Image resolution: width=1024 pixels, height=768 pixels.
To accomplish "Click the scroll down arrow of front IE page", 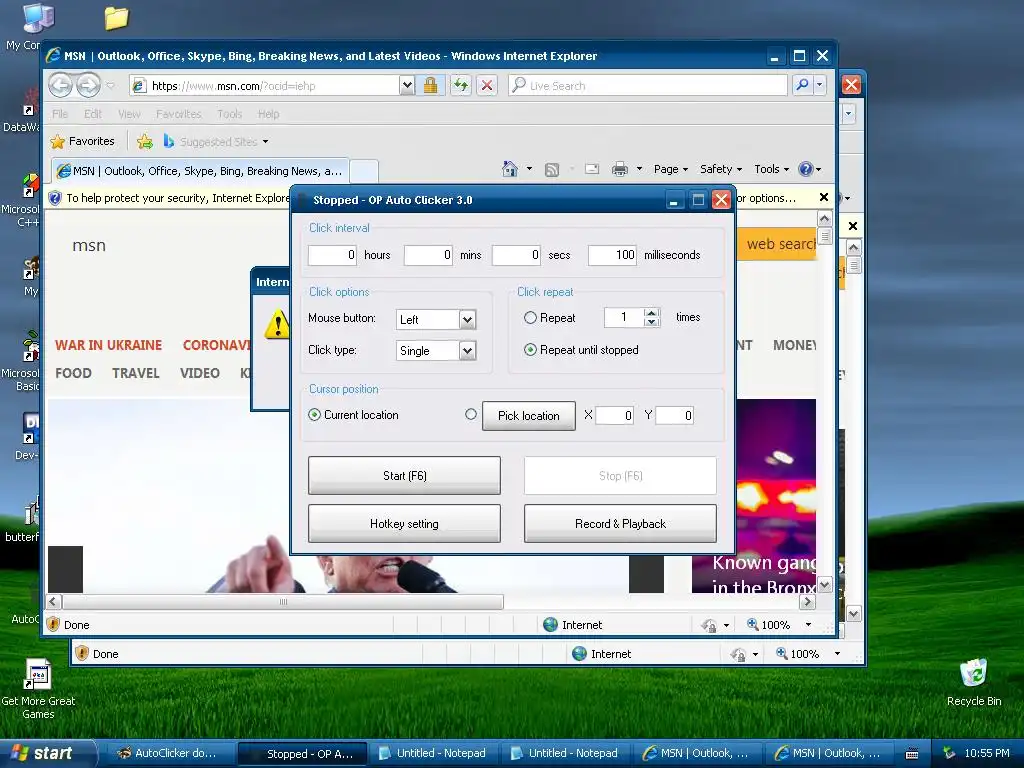I will [825, 585].
